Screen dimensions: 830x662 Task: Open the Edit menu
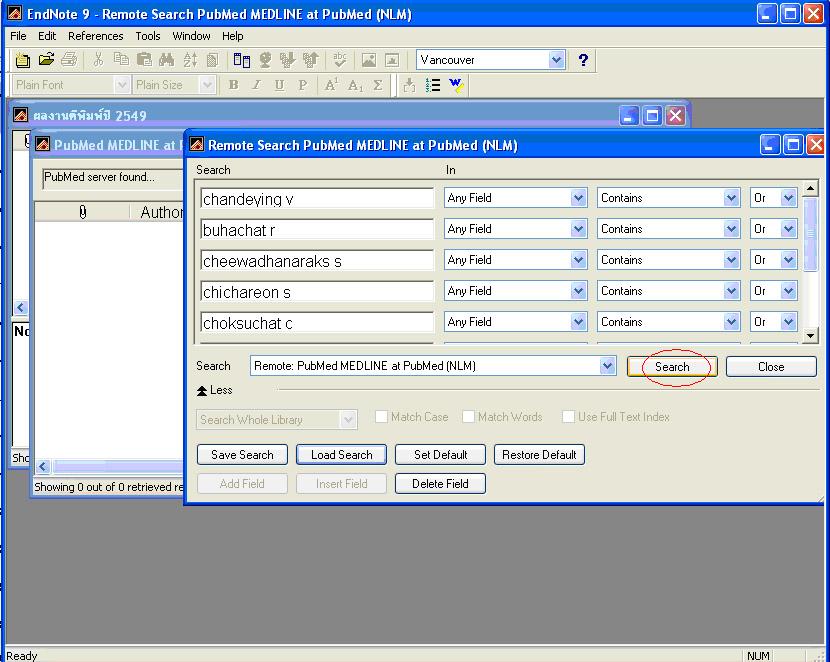coord(47,36)
